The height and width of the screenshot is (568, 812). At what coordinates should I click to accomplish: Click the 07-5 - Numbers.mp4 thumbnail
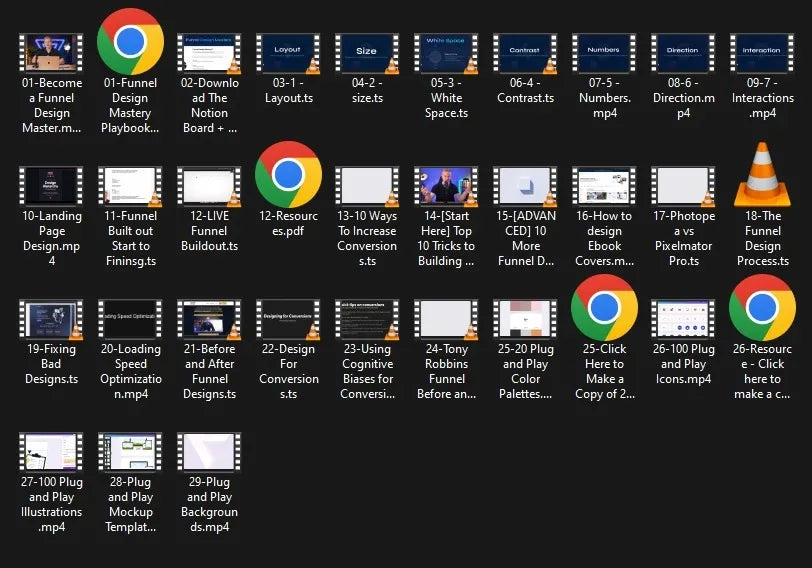pos(604,52)
